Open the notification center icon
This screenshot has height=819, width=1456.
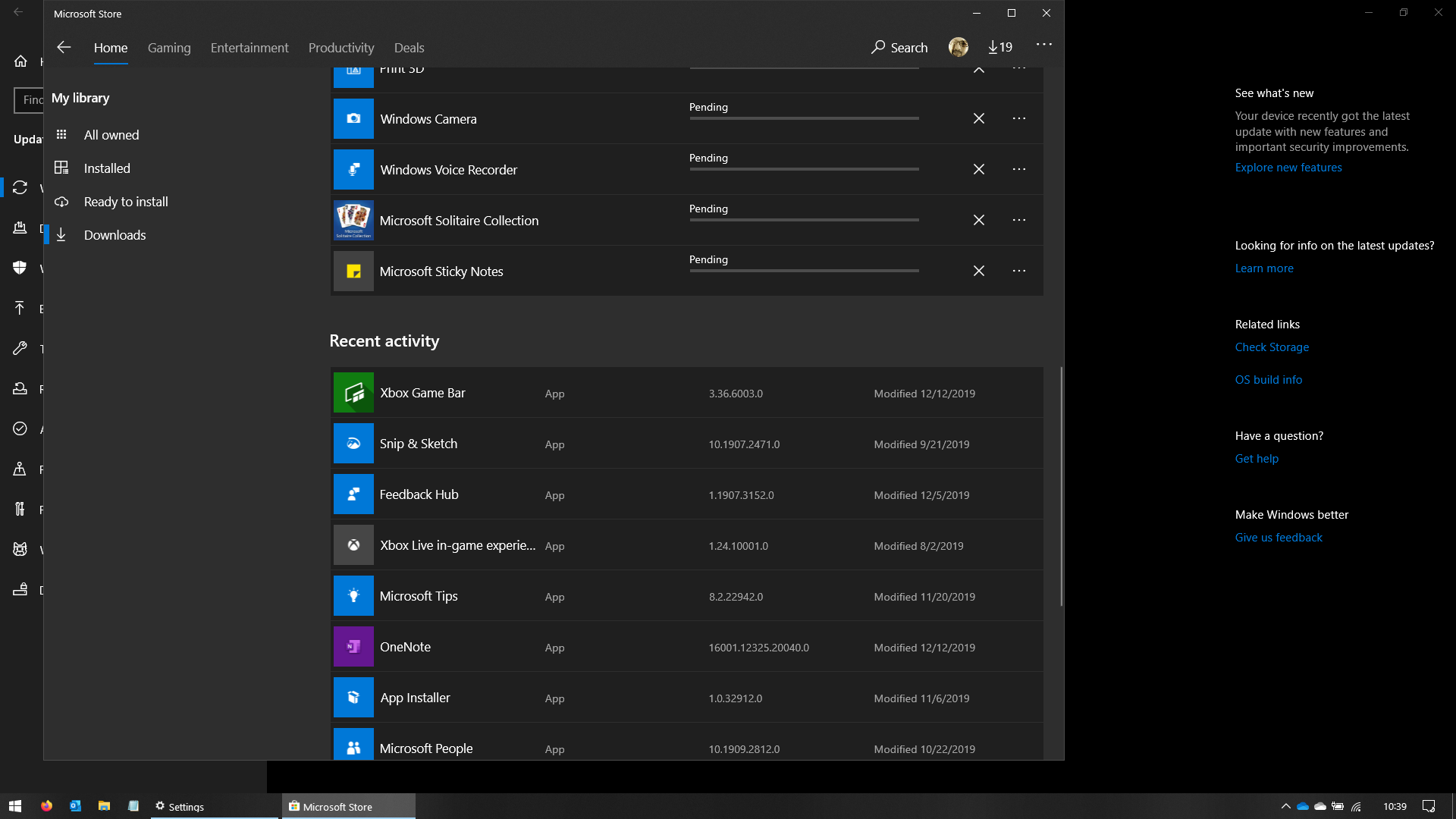coord(1429,806)
